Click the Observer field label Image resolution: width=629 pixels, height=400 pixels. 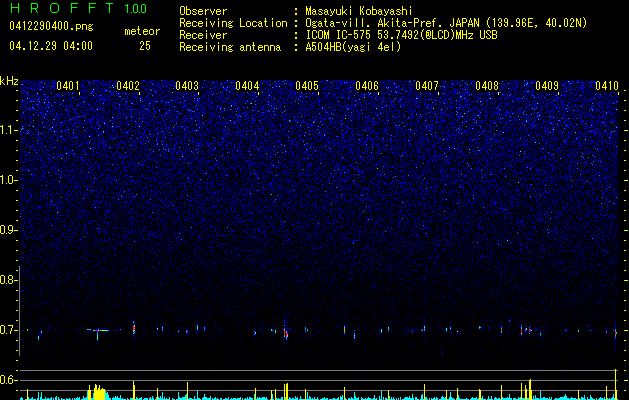click(x=203, y=11)
